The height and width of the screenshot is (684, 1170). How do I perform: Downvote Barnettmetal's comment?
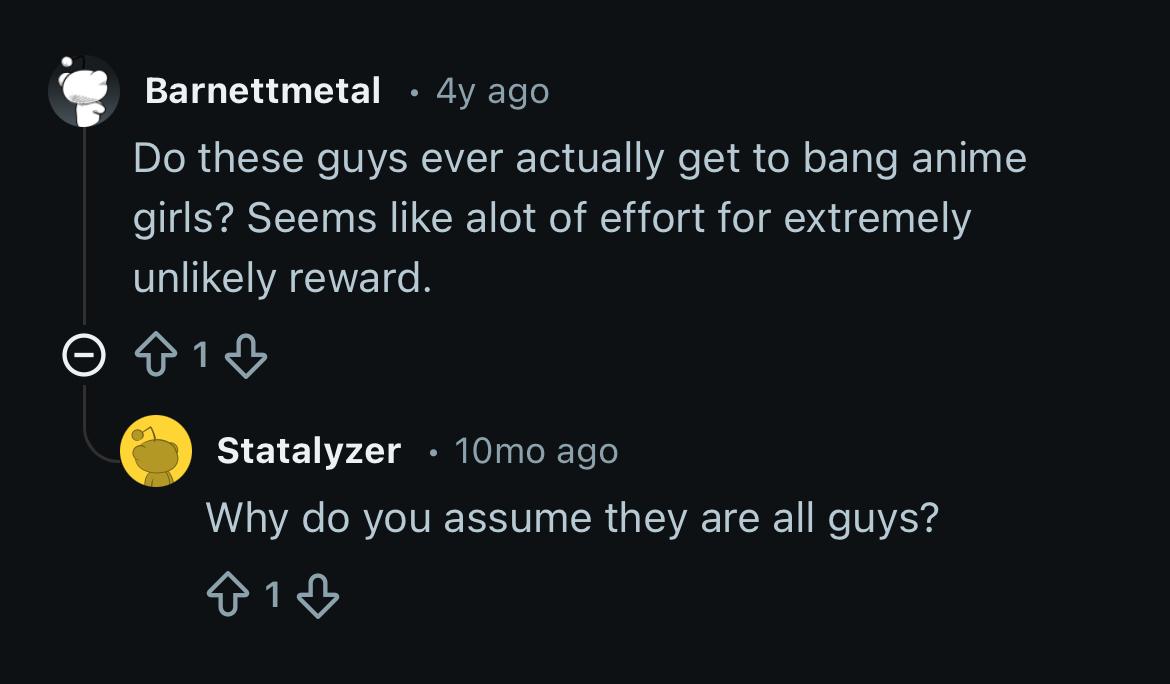245,356
